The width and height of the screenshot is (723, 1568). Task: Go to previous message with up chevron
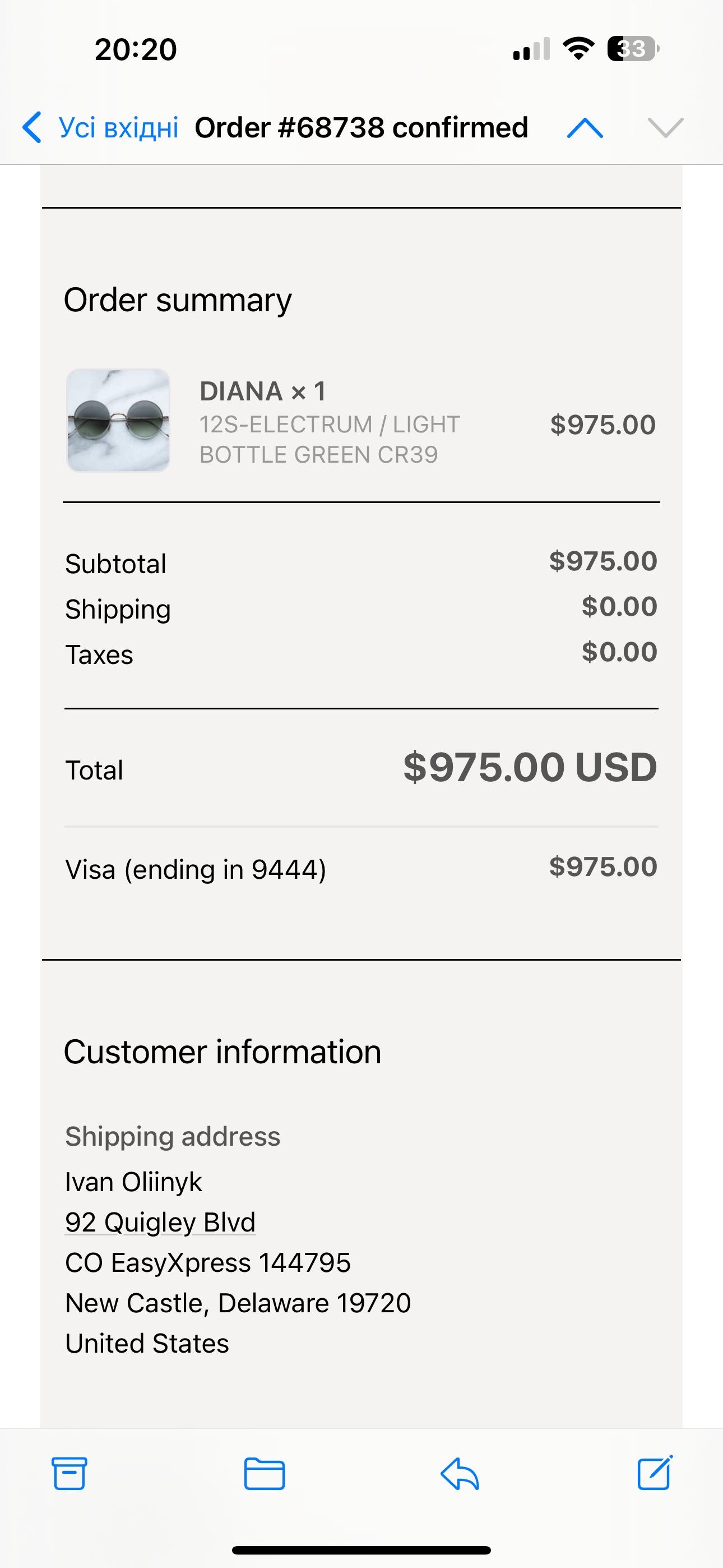(585, 128)
